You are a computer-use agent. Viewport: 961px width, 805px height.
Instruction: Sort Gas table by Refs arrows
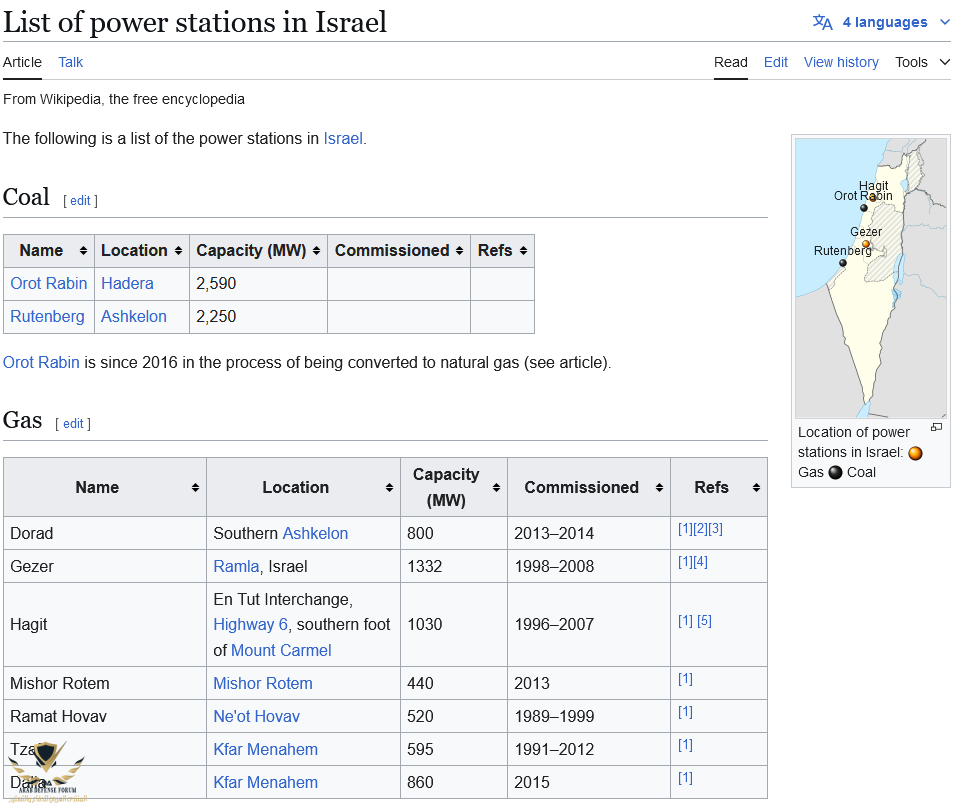pyautogui.click(x=756, y=488)
